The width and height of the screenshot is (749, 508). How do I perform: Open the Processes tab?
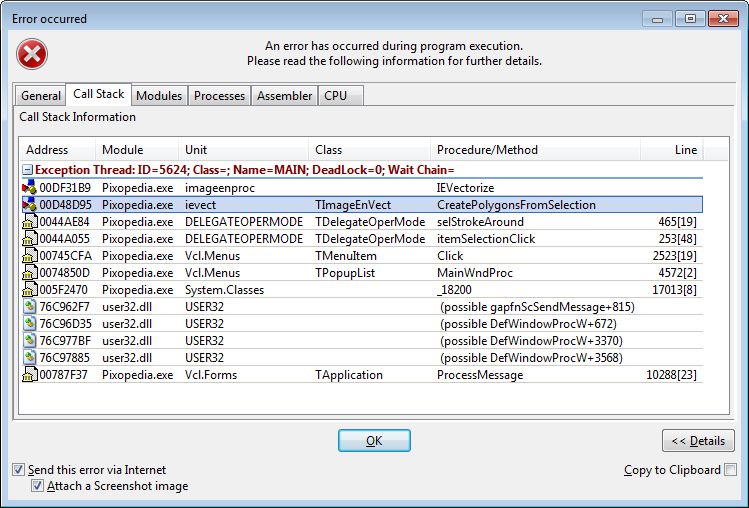point(219,96)
